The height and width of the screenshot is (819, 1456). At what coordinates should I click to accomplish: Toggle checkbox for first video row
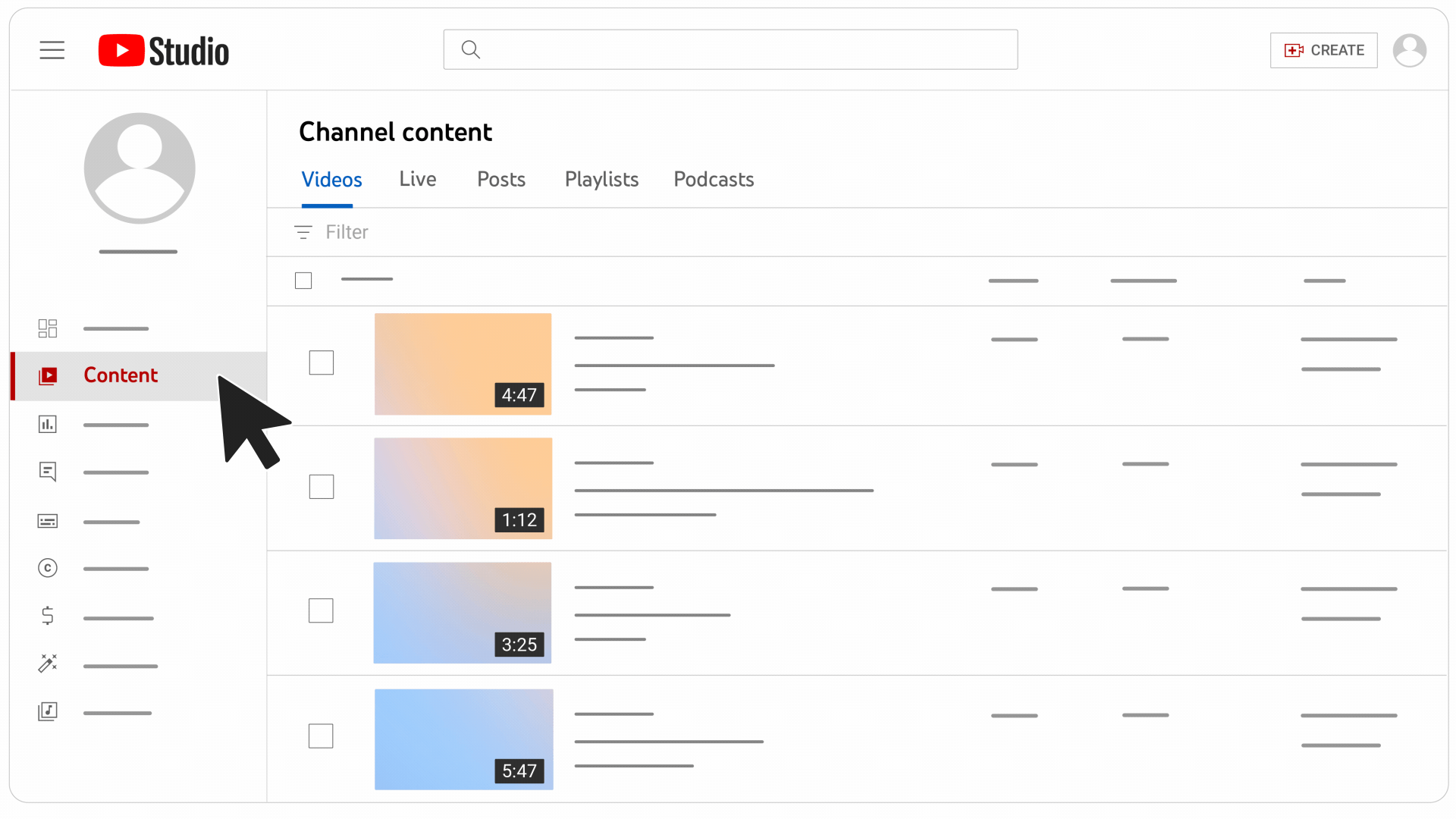pyautogui.click(x=322, y=362)
